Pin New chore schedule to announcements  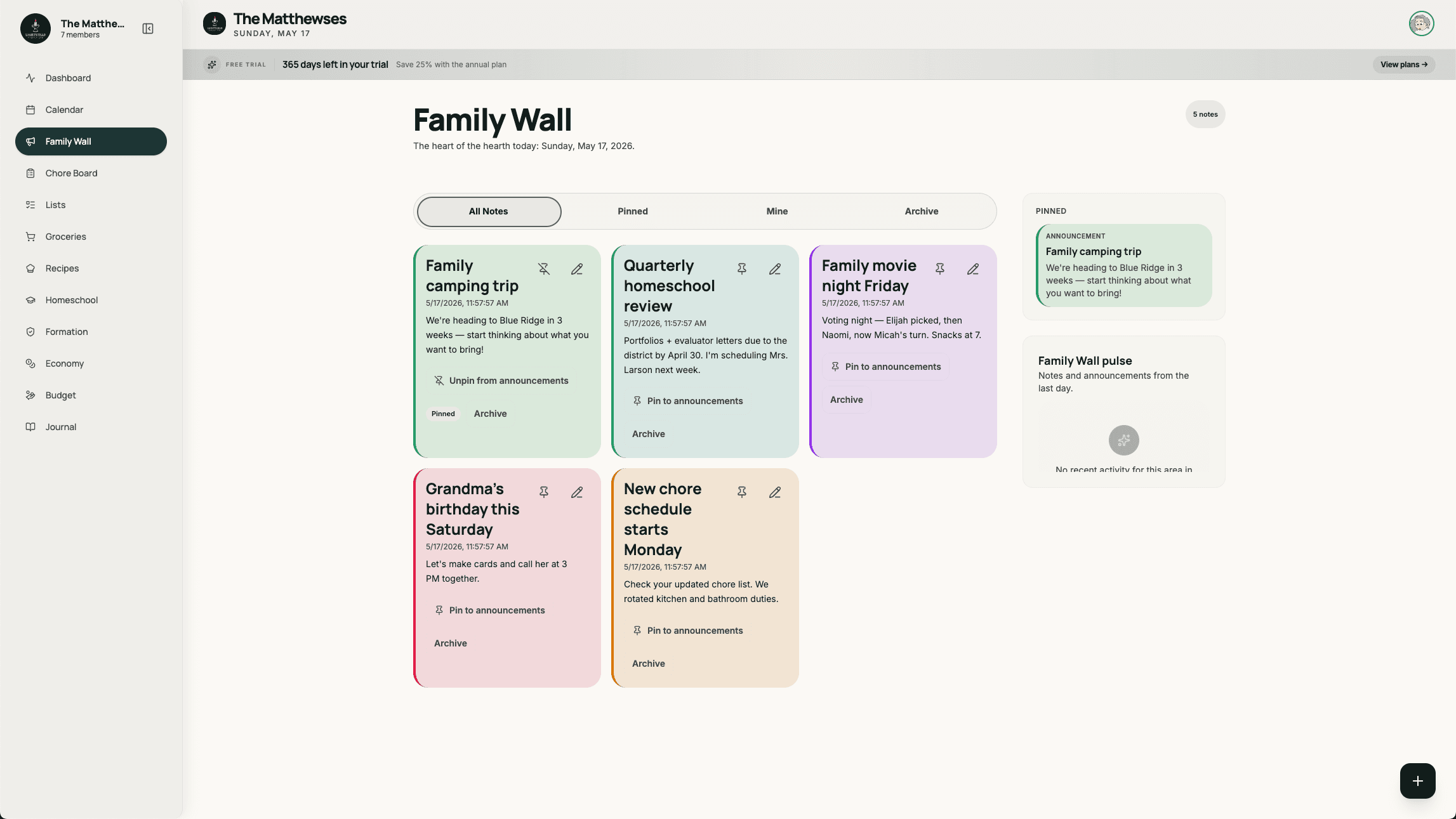687,631
